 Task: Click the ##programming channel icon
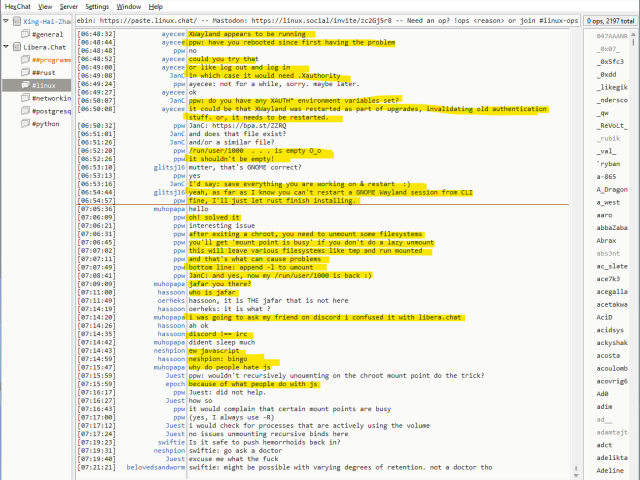tap(24, 60)
